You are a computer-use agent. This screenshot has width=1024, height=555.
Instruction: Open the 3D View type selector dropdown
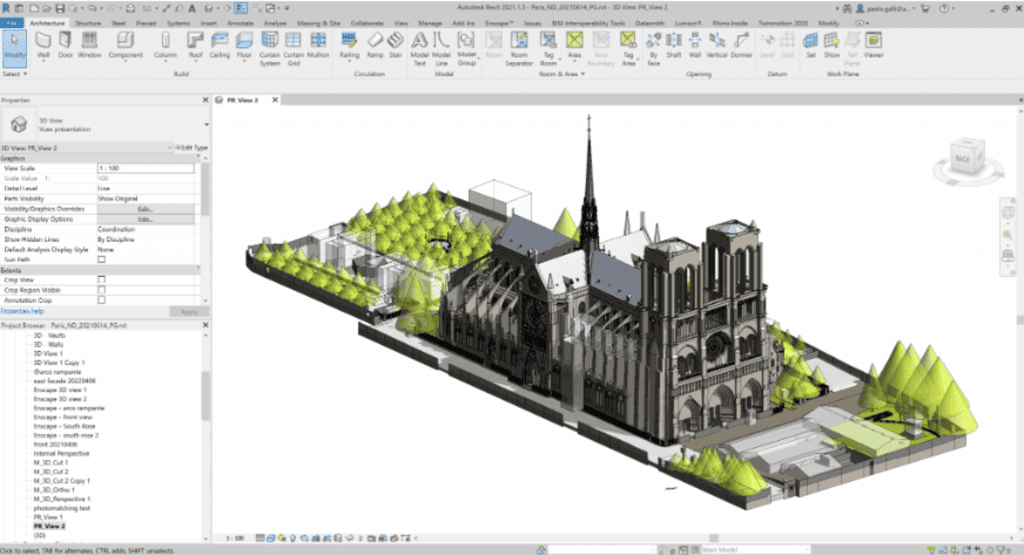tap(205, 125)
